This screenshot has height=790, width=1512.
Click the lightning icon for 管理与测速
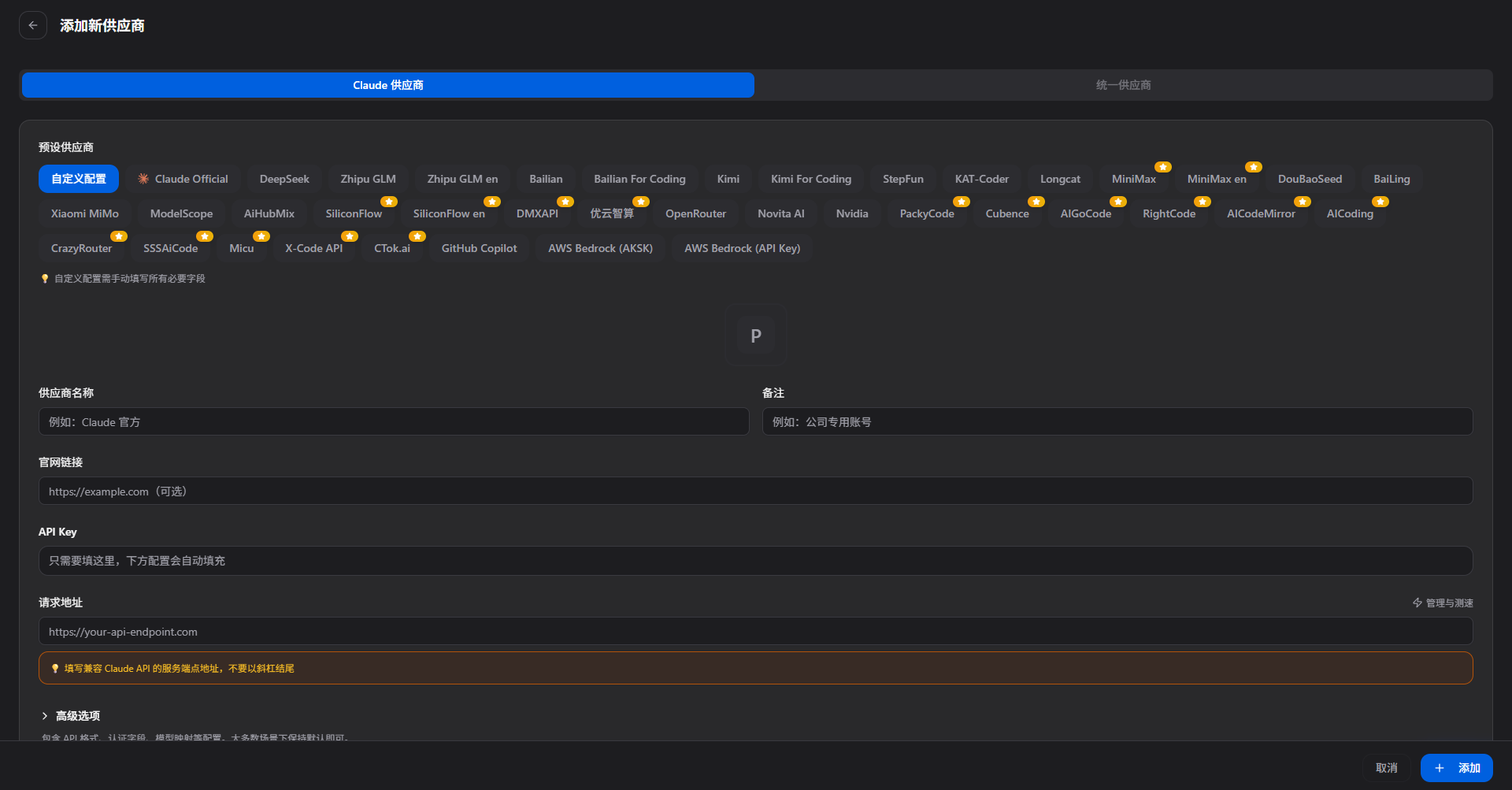(1417, 603)
